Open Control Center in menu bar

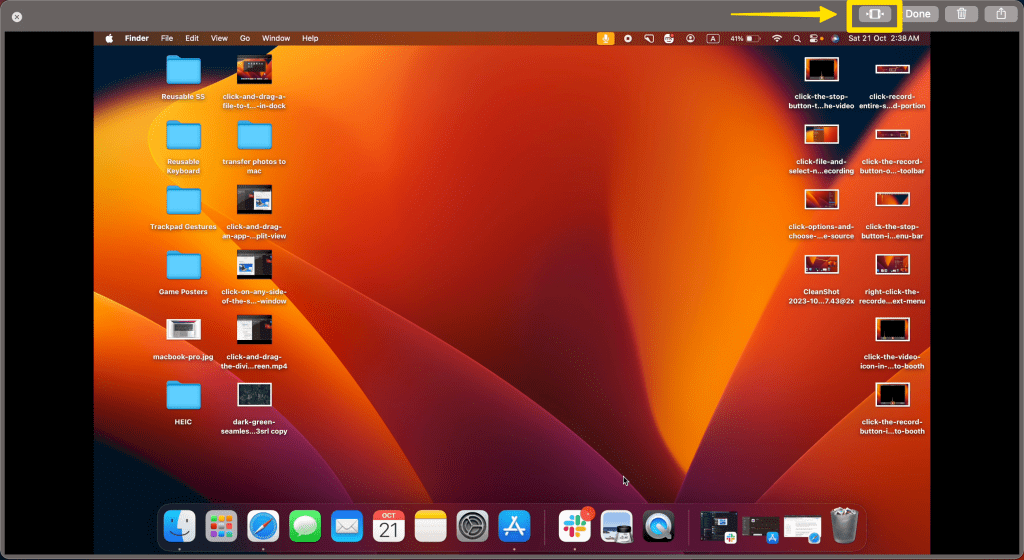coord(816,39)
